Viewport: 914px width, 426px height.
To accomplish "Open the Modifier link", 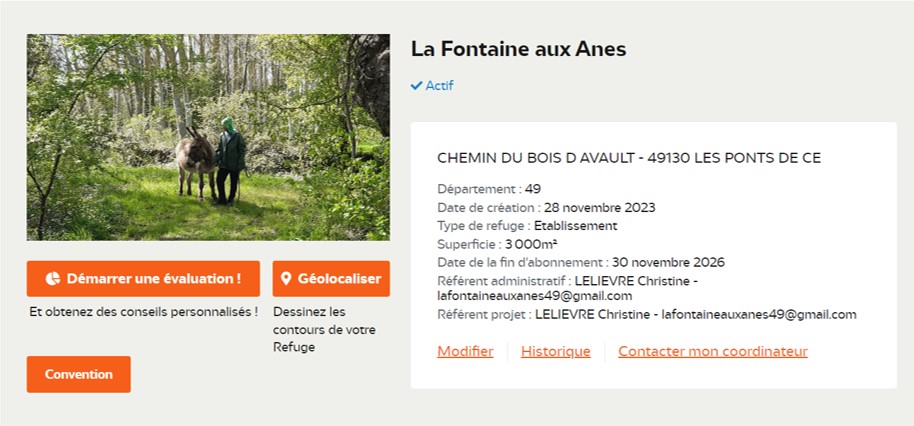I will point(465,351).
